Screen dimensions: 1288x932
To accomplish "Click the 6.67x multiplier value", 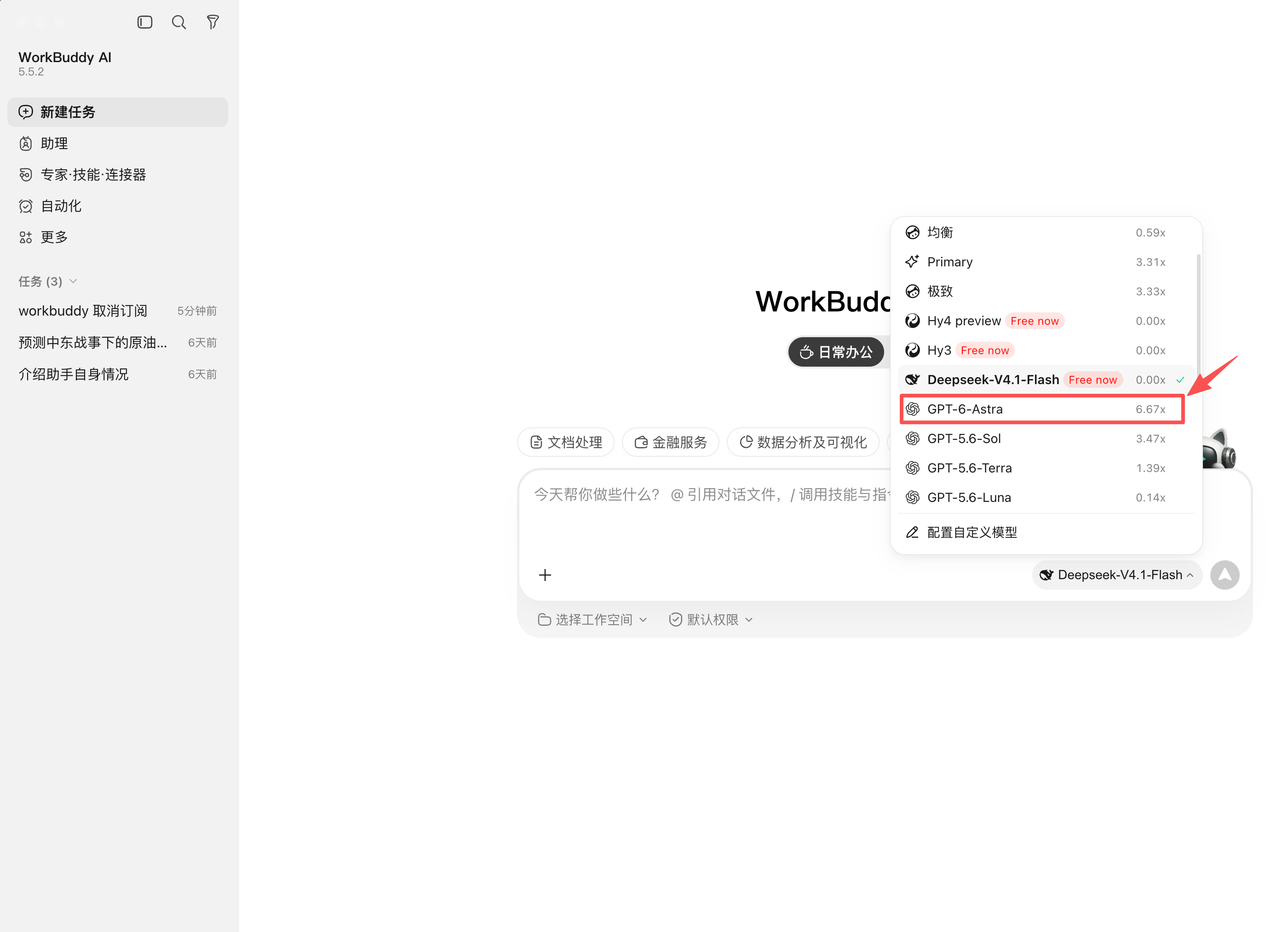I will pyautogui.click(x=1150, y=409).
